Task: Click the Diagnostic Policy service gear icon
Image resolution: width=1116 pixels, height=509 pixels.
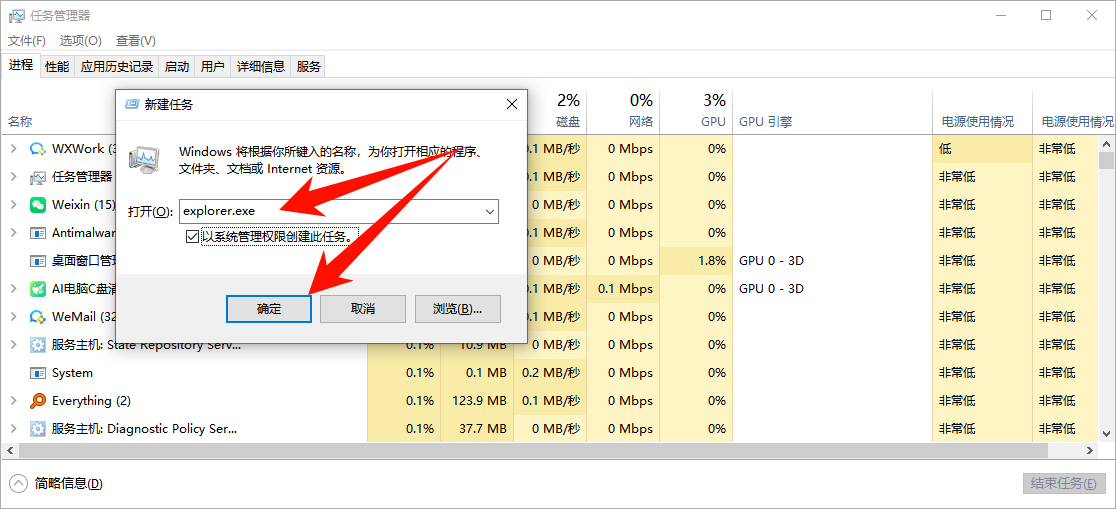Action: click(x=37, y=429)
